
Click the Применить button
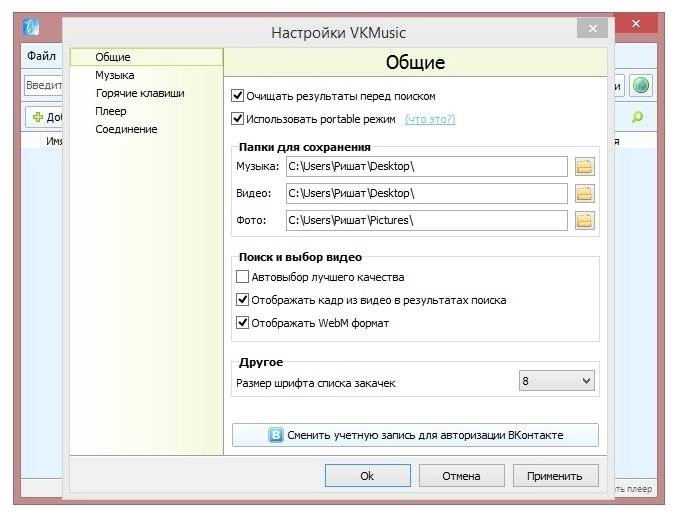coord(555,476)
